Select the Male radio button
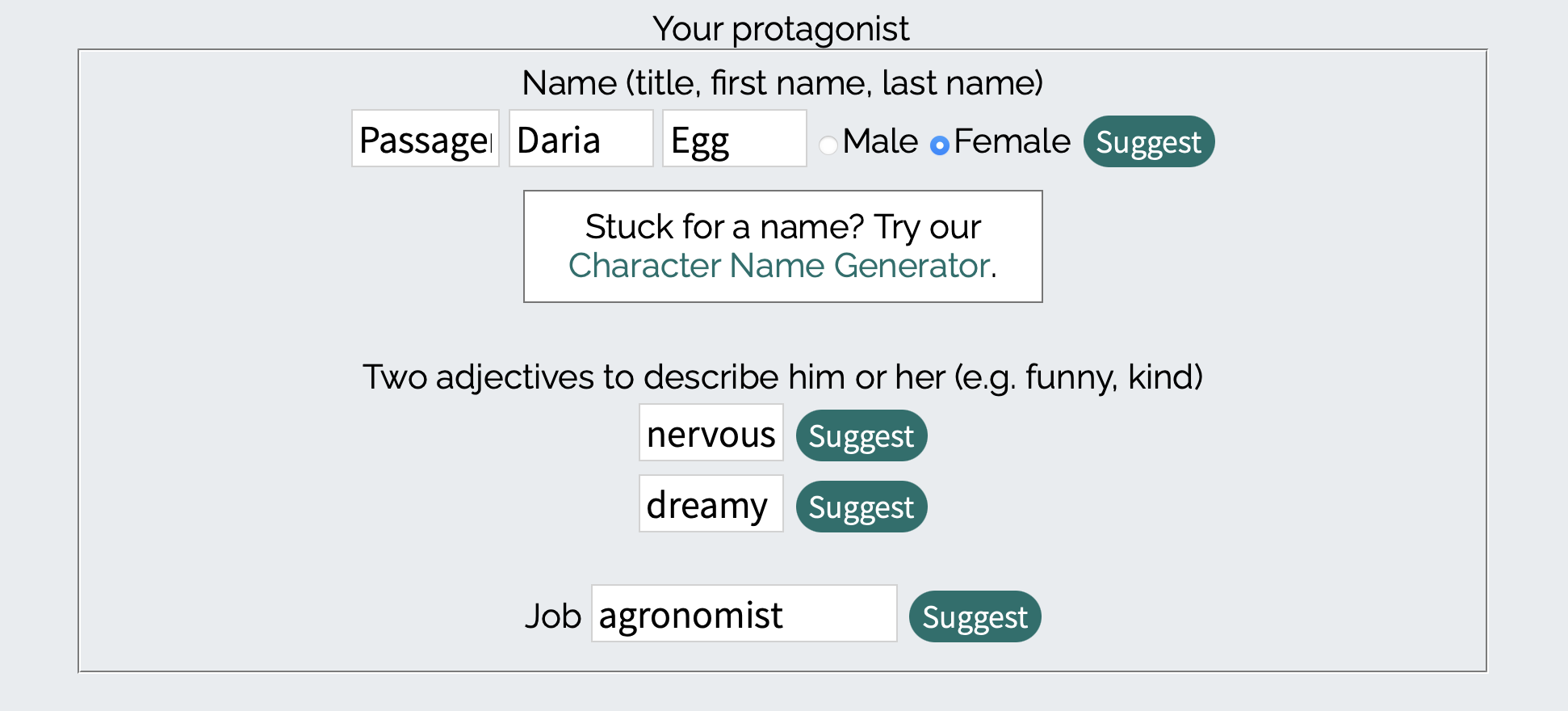This screenshot has width=1568, height=711. pyautogui.click(x=828, y=145)
